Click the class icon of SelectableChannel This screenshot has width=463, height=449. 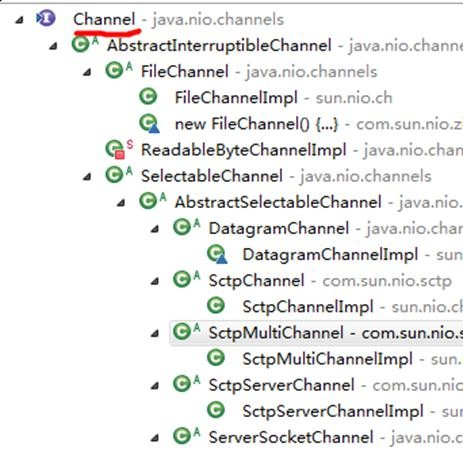tap(114, 175)
